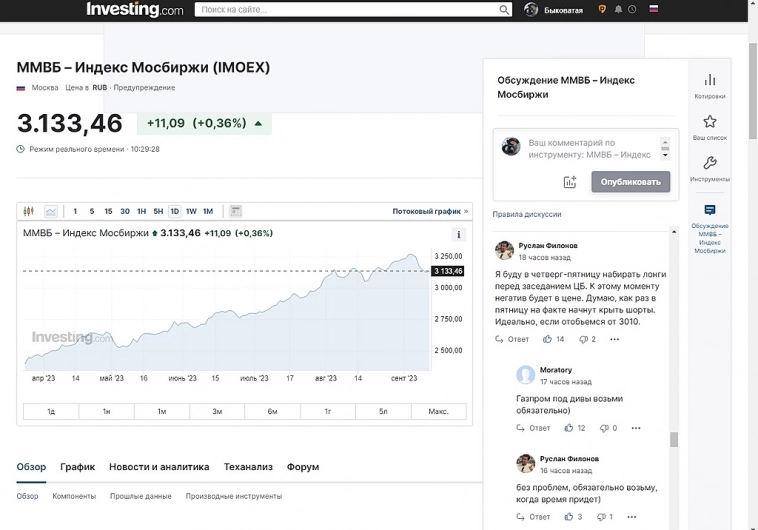The height and width of the screenshot is (530, 758).
Task: Open Правила дискуссии link
Action: 527,214
